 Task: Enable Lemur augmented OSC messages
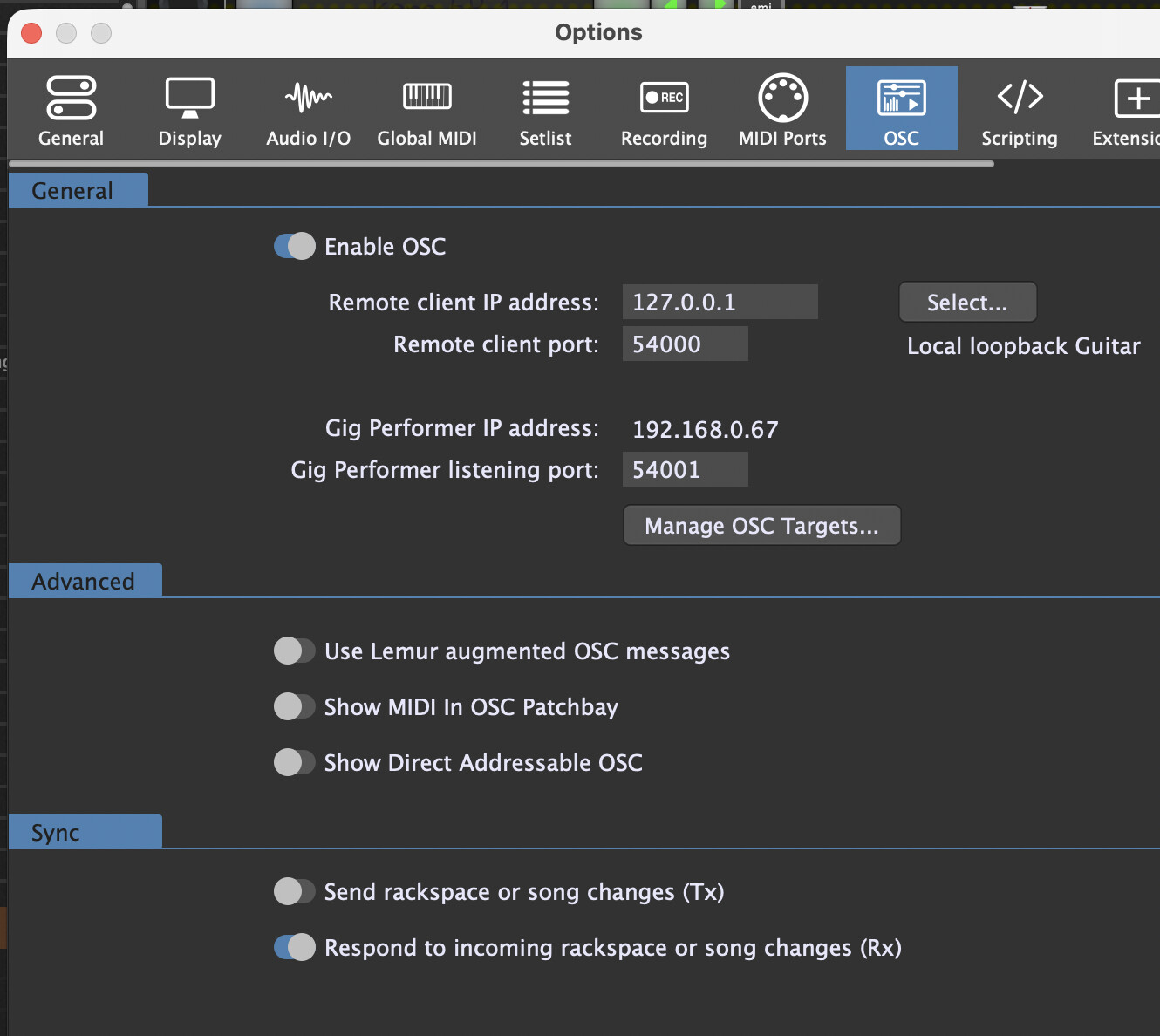(295, 651)
